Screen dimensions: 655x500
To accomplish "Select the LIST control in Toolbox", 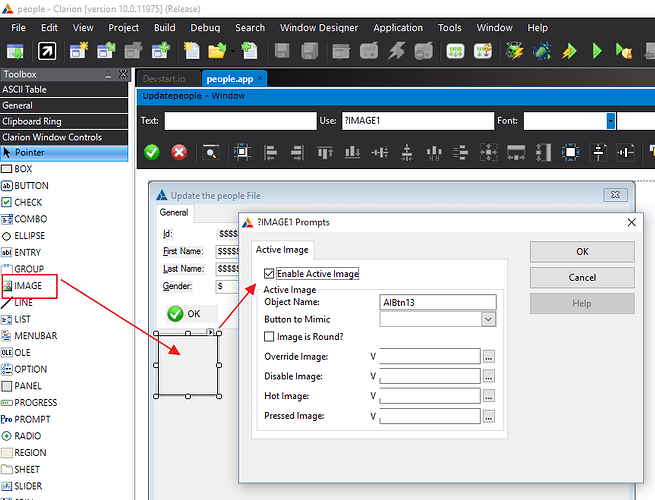I will point(16,319).
